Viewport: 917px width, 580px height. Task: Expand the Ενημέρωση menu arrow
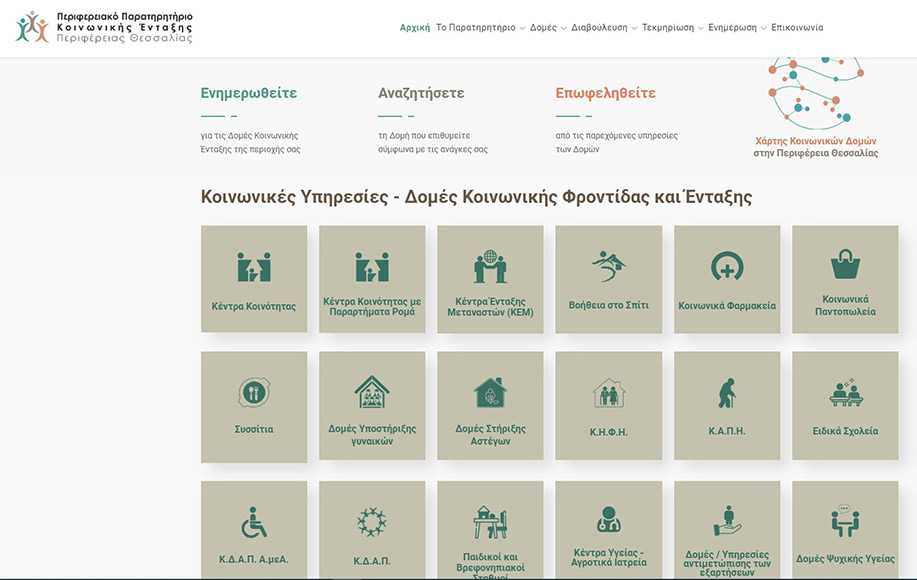click(x=764, y=28)
